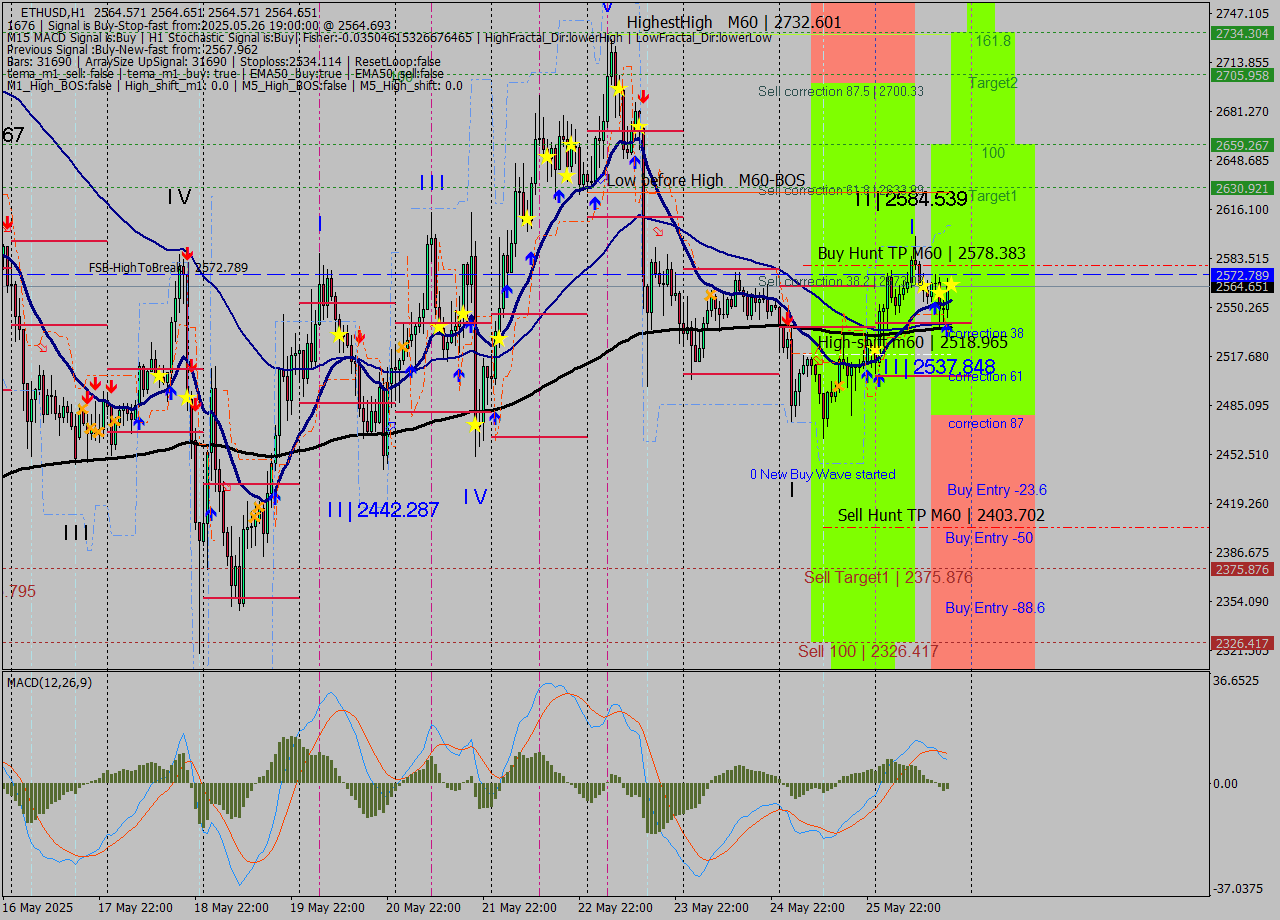
Task: Select the Sell Hunt TP M60 2403.702 label
Action: pyautogui.click(x=940, y=515)
